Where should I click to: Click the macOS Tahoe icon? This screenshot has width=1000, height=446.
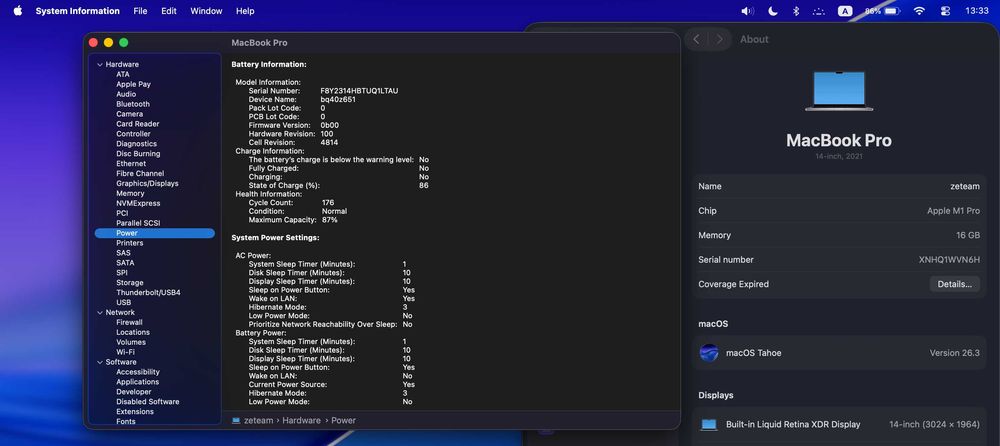pos(709,353)
